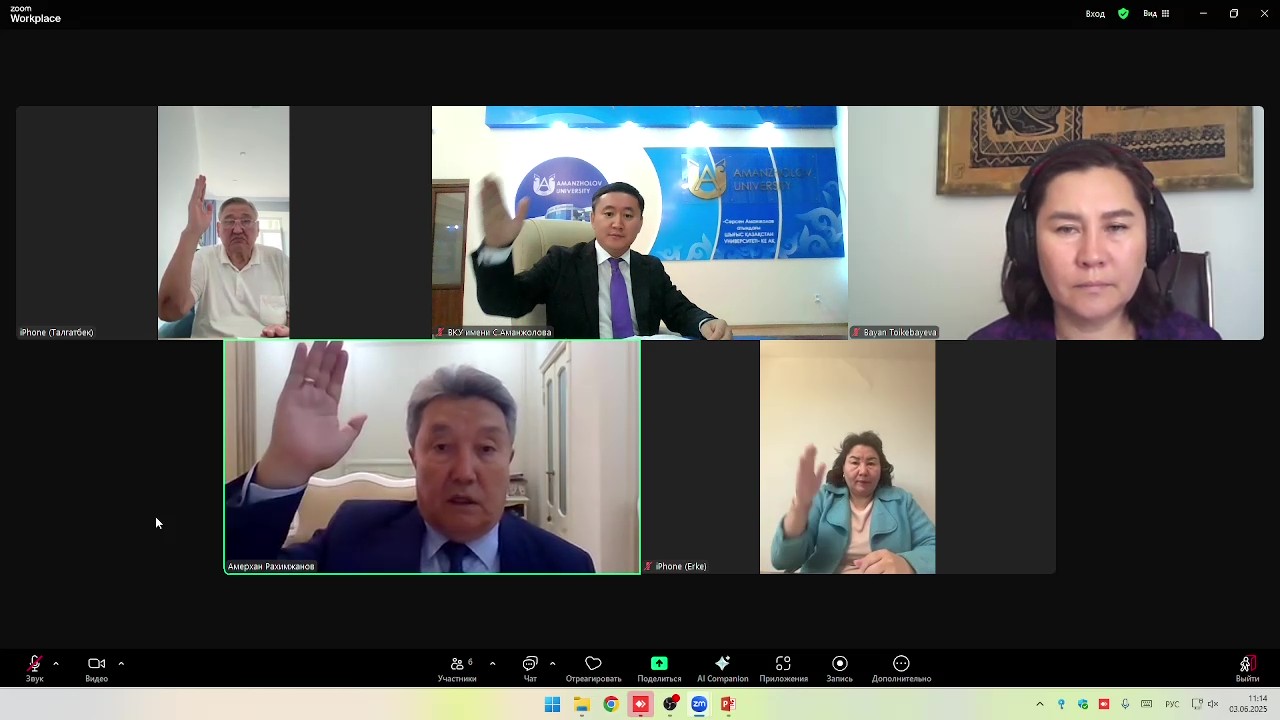
Task: Click the green Поделиться share screen icon
Action: point(659,664)
